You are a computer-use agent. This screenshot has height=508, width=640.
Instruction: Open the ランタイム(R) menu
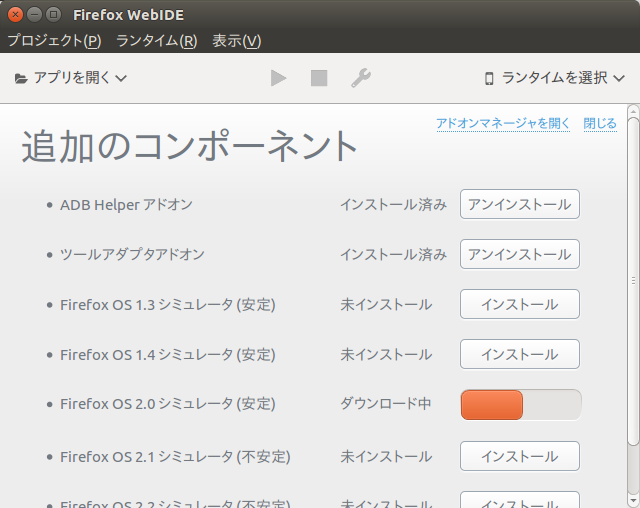point(157,41)
